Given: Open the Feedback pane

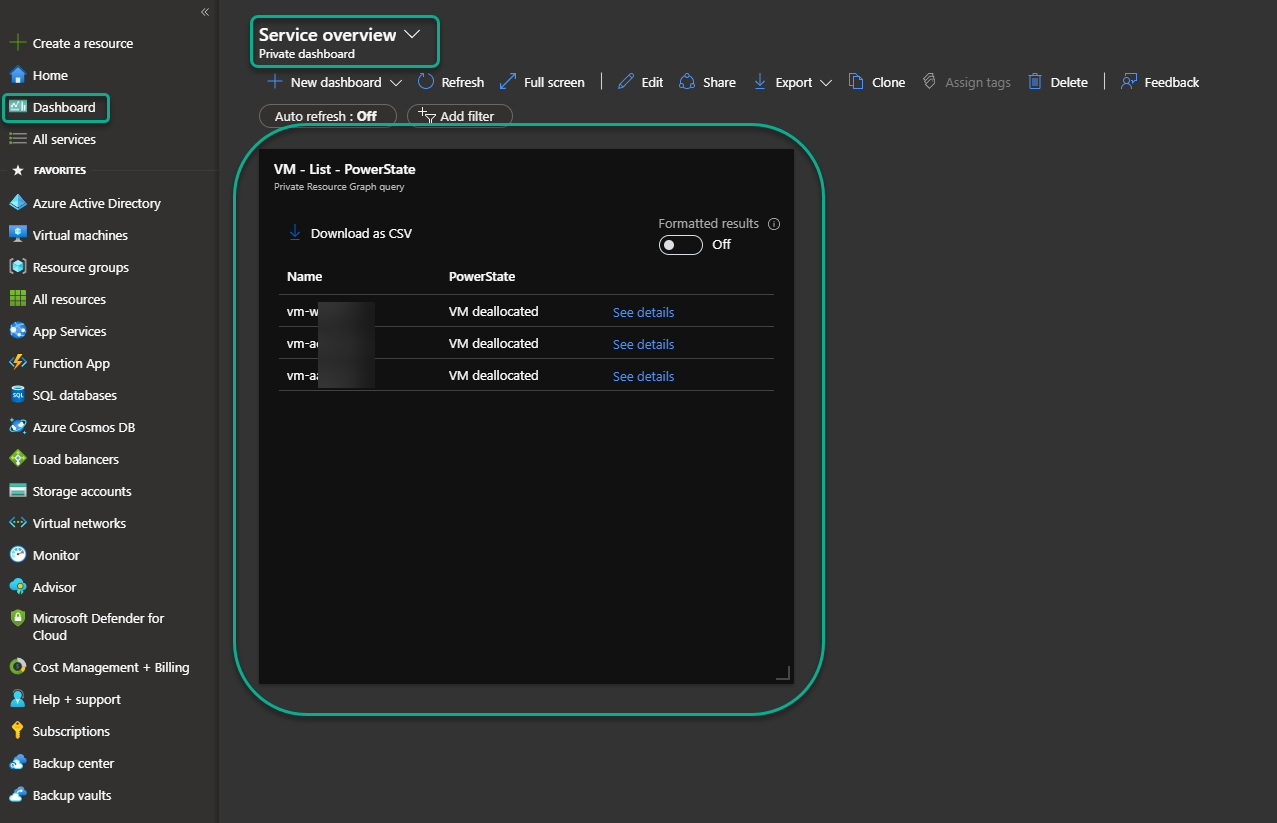Looking at the screenshot, I should [1160, 82].
